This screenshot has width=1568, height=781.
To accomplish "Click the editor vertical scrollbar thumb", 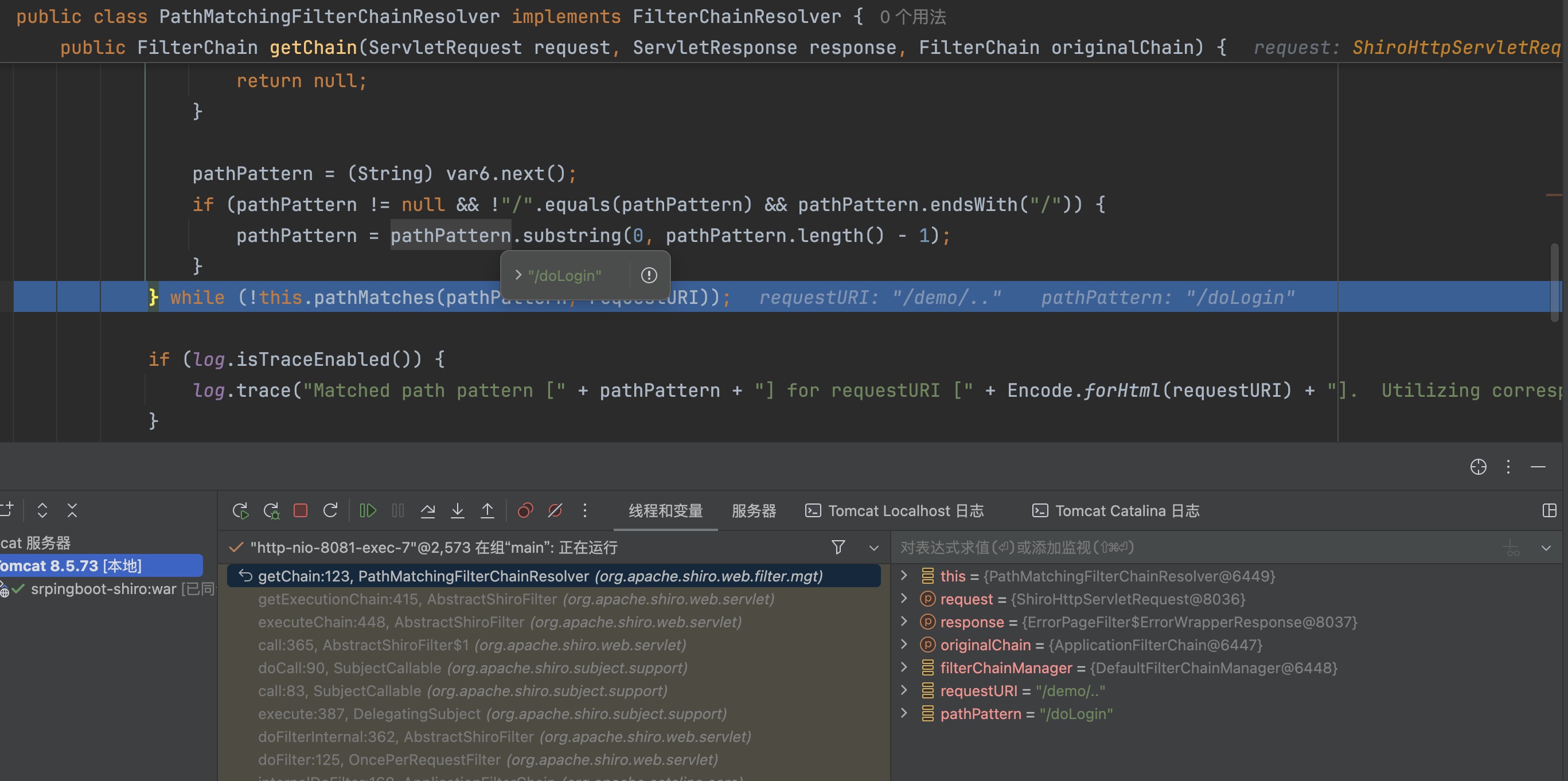I will pos(1554,283).
